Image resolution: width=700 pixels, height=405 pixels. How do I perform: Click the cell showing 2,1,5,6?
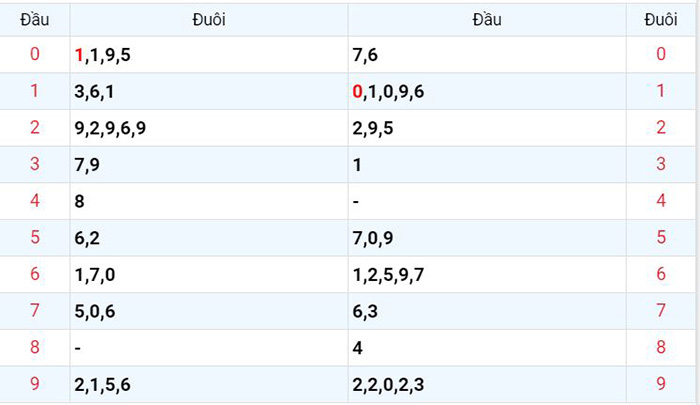click(209, 384)
